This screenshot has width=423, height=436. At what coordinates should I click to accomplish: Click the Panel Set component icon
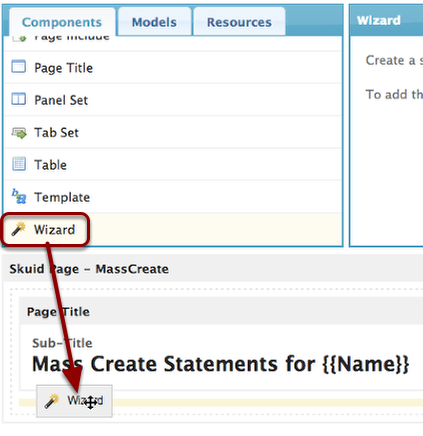(x=19, y=99)
